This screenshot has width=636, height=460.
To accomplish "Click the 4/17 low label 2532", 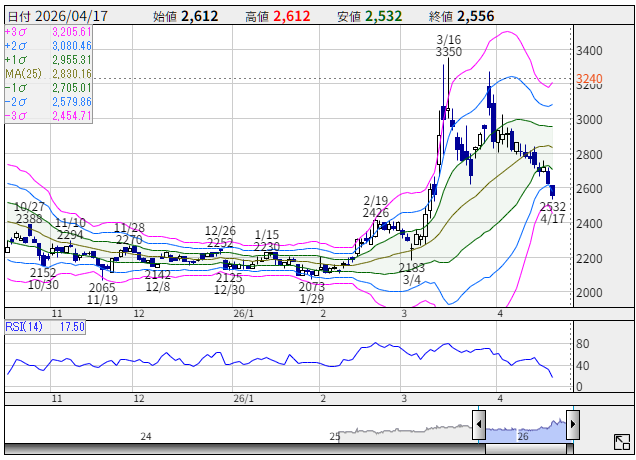I will 553,207.
